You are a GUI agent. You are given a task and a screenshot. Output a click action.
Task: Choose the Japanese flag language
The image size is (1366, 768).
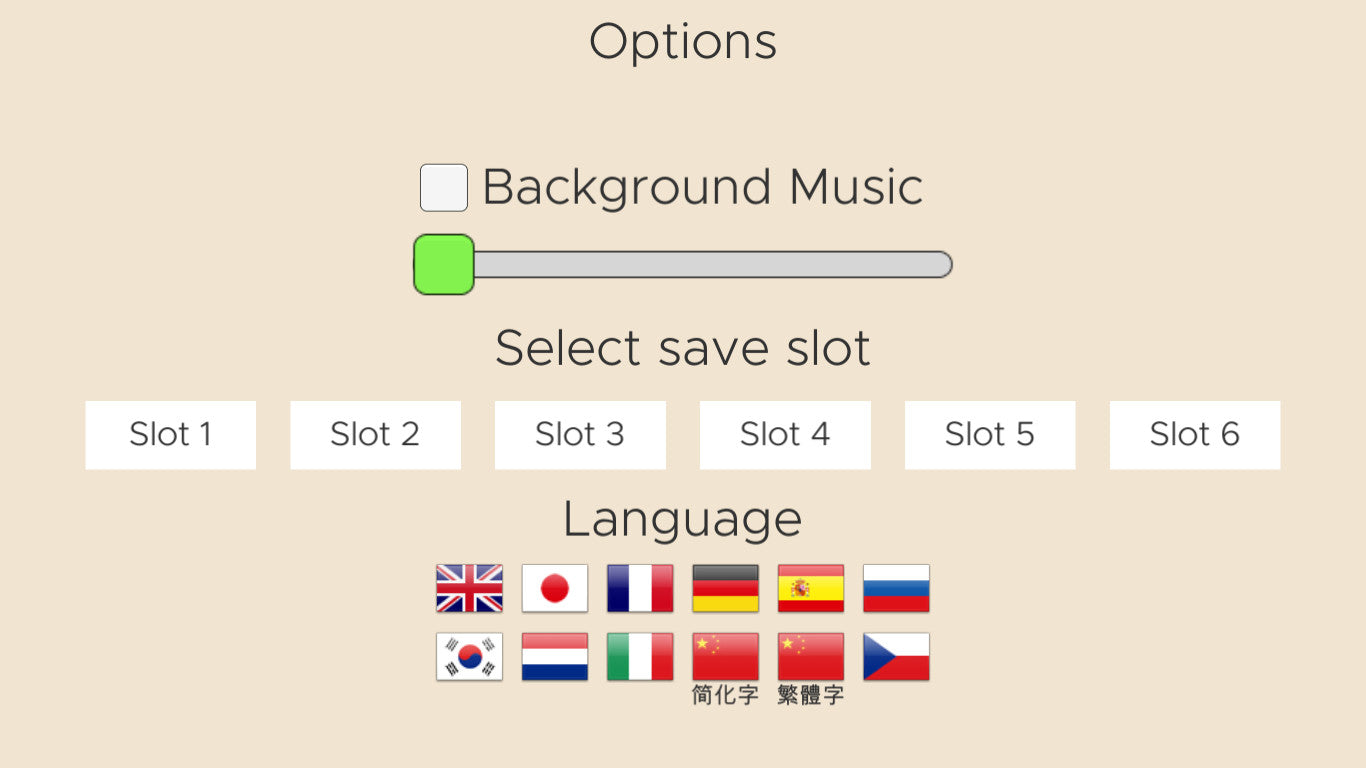click(x=554, y=588)
